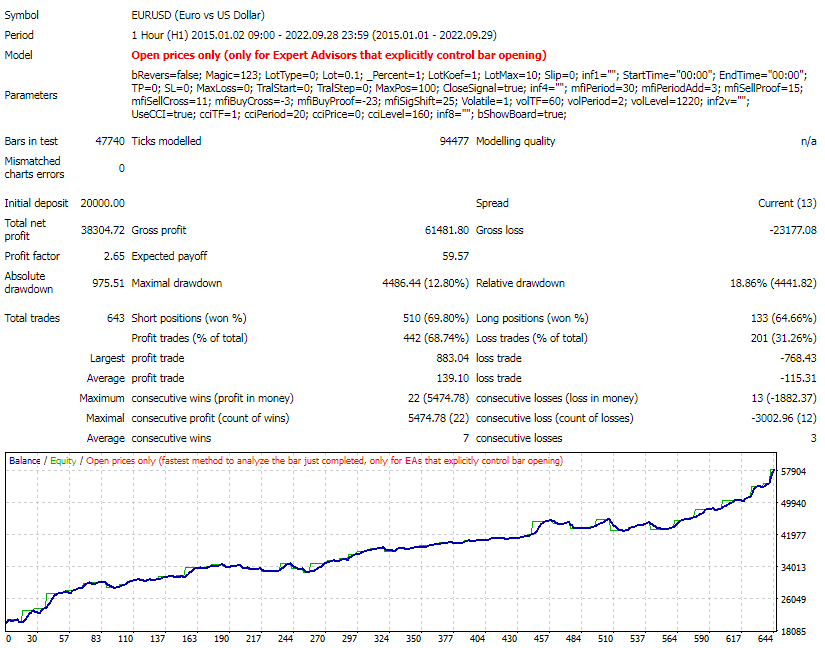The width and height of the screenshot is (825, 648).
Task: Click the chart y-axis label 57904
Action: tap(793, 472)
